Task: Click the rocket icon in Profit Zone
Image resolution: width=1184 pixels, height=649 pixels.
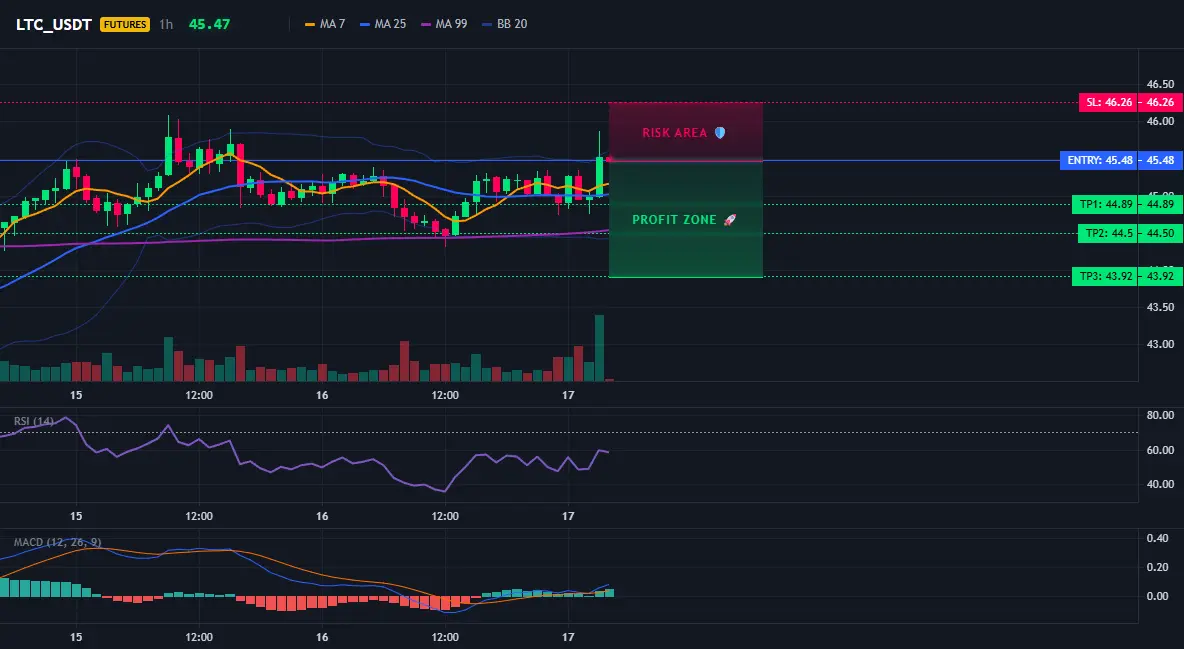Action: [729, 220]
